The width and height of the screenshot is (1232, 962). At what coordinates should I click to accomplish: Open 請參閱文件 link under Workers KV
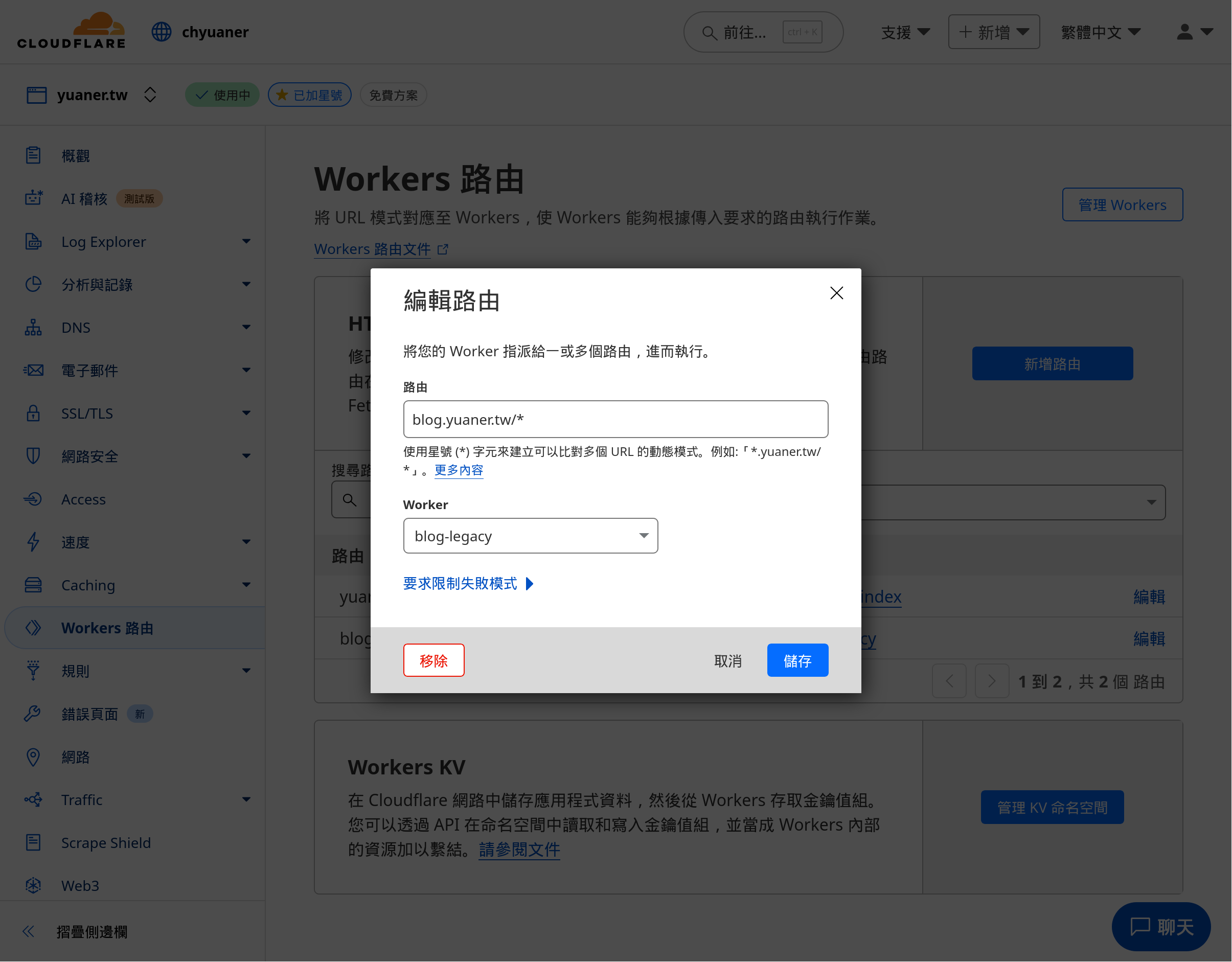pyautogui.click(x=519, y=849)
